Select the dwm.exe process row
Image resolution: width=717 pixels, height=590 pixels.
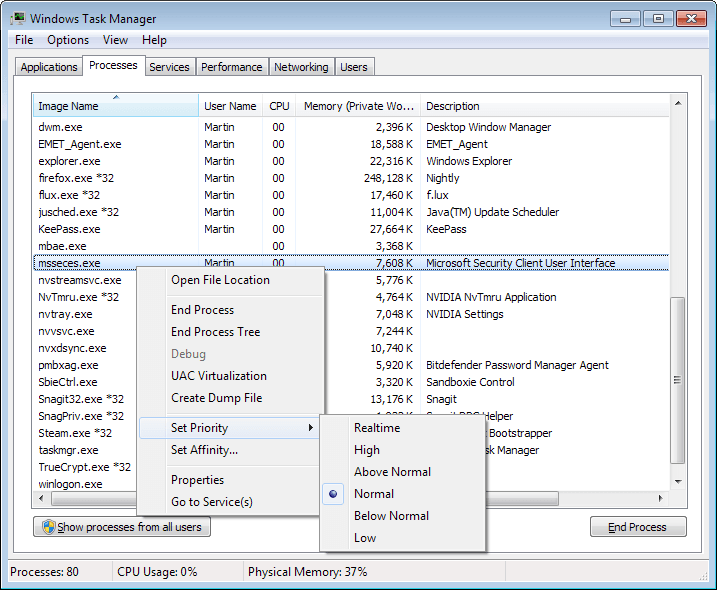click(351, 127)
